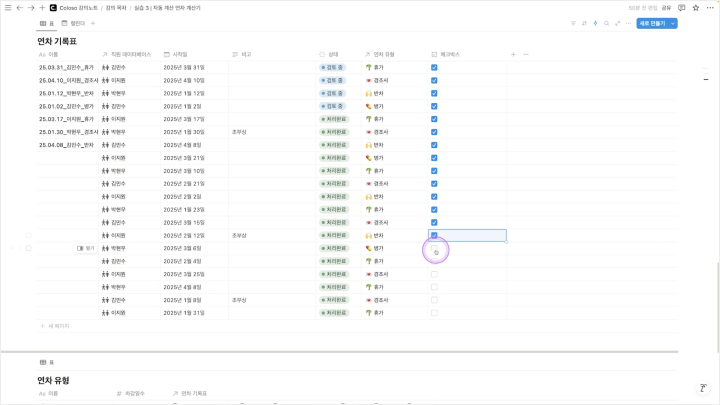Click the blue 새로 만들기 button
This screenshot has height=405, width=720.
point(652,23)
